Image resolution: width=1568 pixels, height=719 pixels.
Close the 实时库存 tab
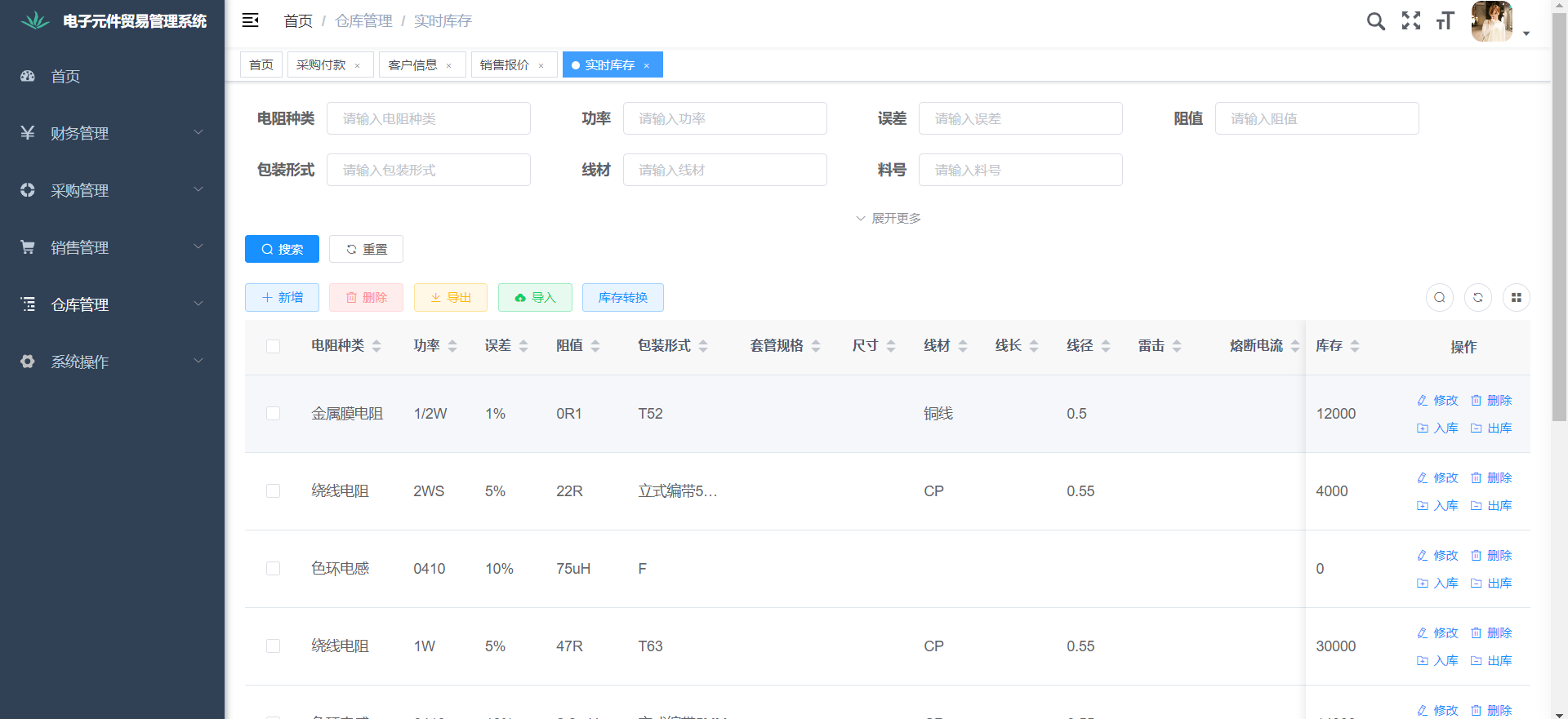646,65
